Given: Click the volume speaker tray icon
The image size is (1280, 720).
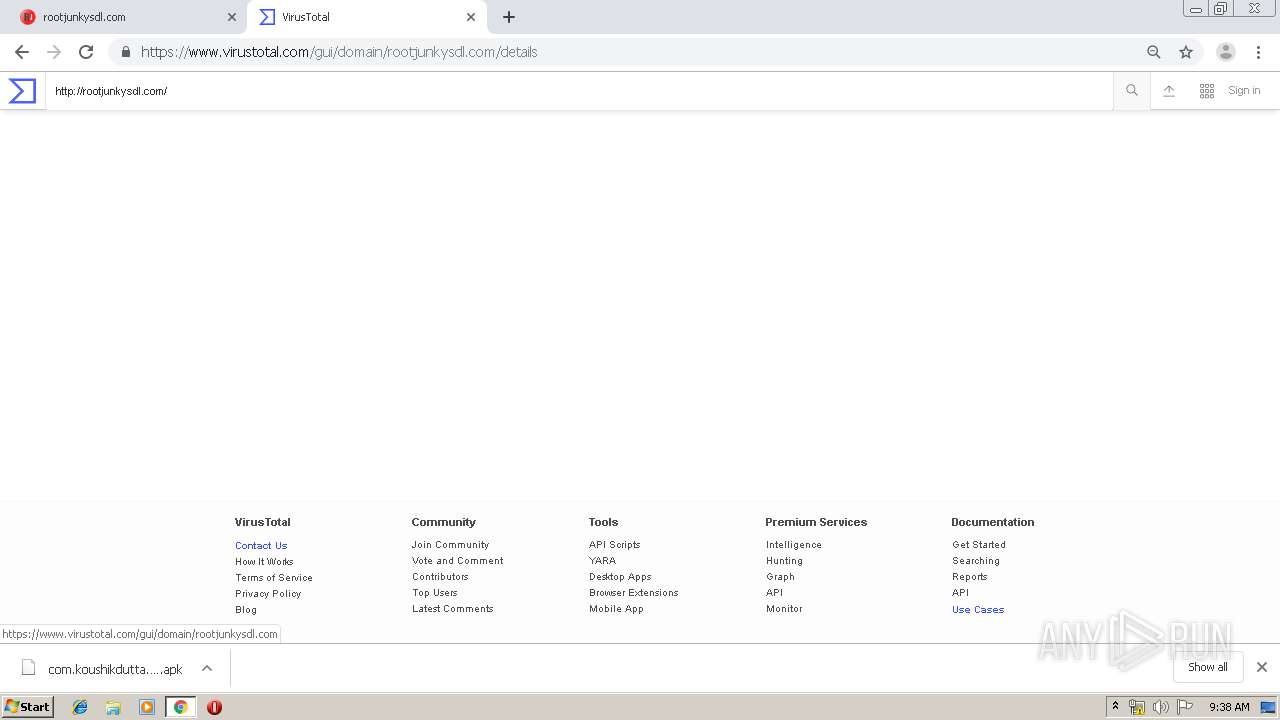Looking at the screenshot, I should coord(1160,707).
